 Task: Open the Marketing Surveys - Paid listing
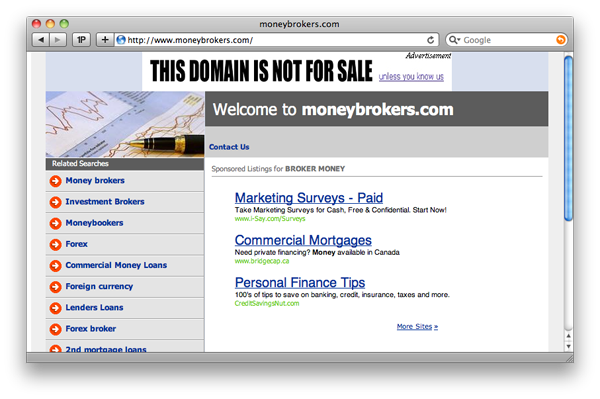[x=308, y=198]
